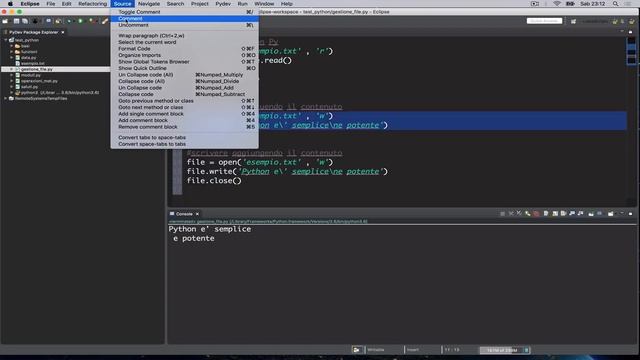Click the Open Perspective icon
This screenshot has width=640, height=360.
tap(573, 21)
